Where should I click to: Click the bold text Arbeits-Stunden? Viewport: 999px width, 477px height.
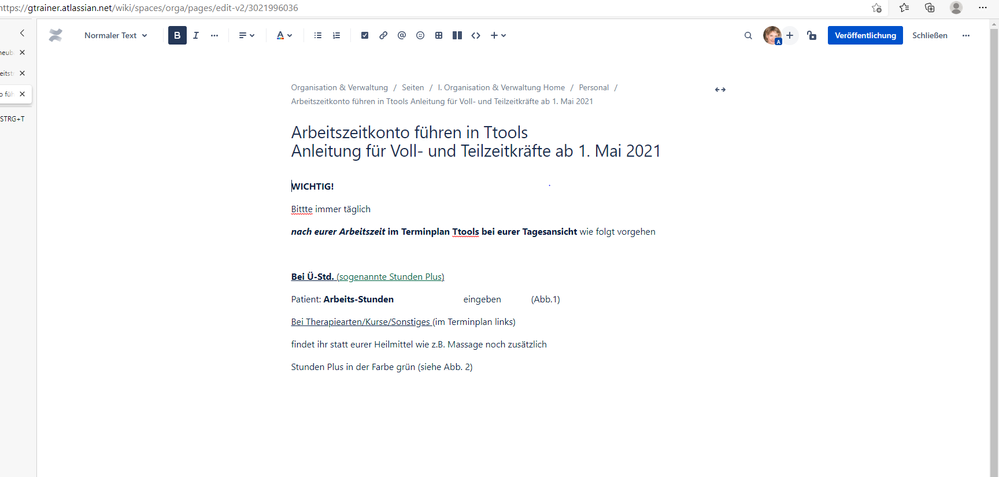tap(359, 299)
